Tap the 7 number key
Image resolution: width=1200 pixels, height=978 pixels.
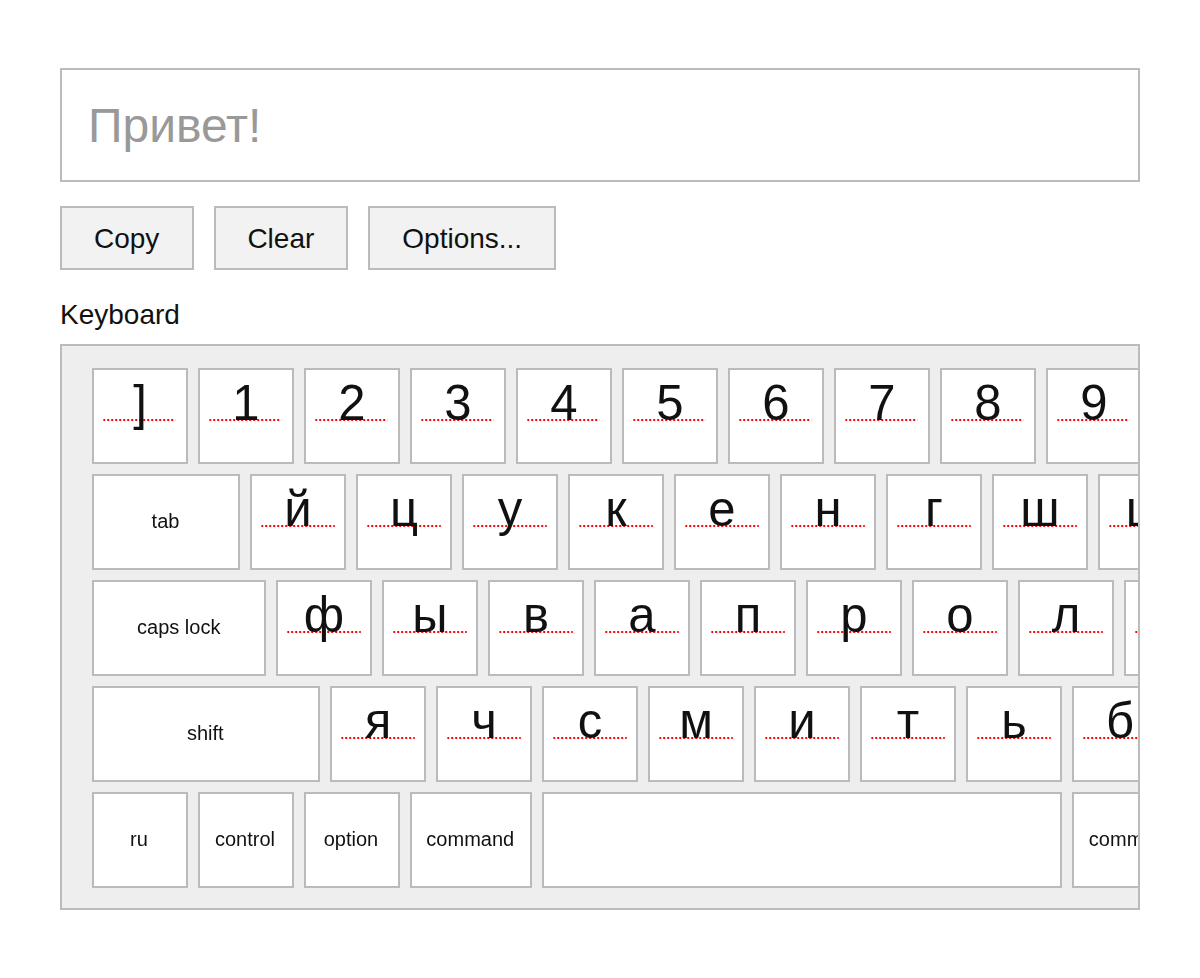882,416
